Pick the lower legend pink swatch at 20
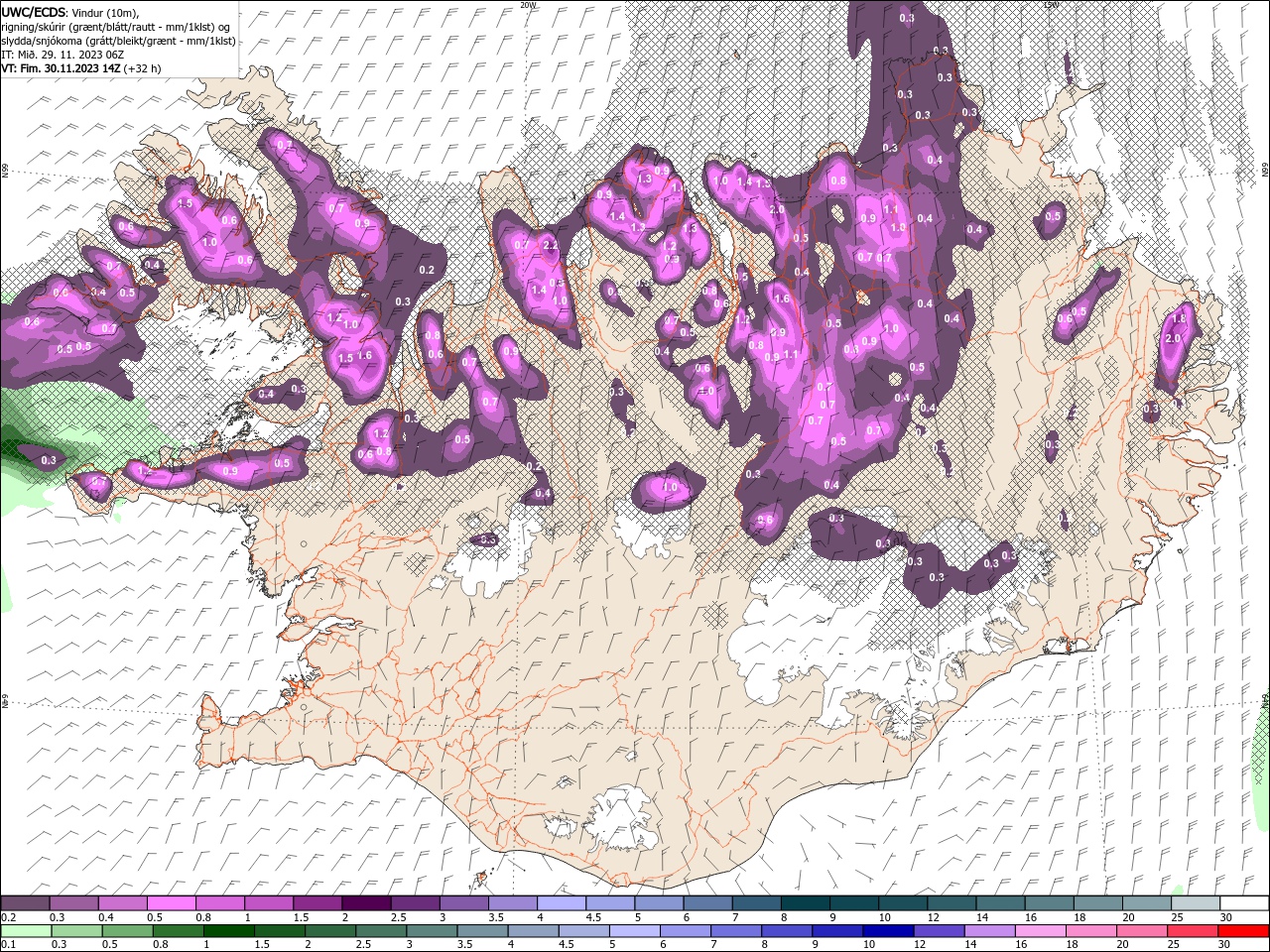 click(x=1140, y=930)
